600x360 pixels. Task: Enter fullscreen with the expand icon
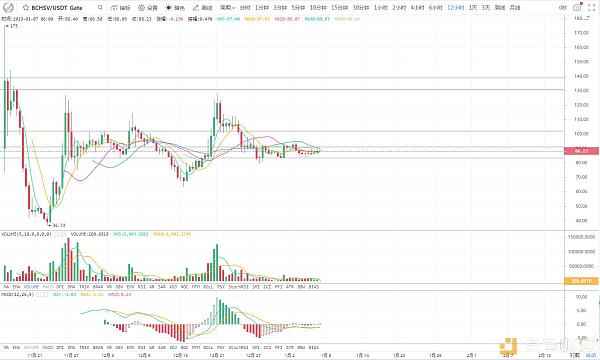[x=592, y=7]
